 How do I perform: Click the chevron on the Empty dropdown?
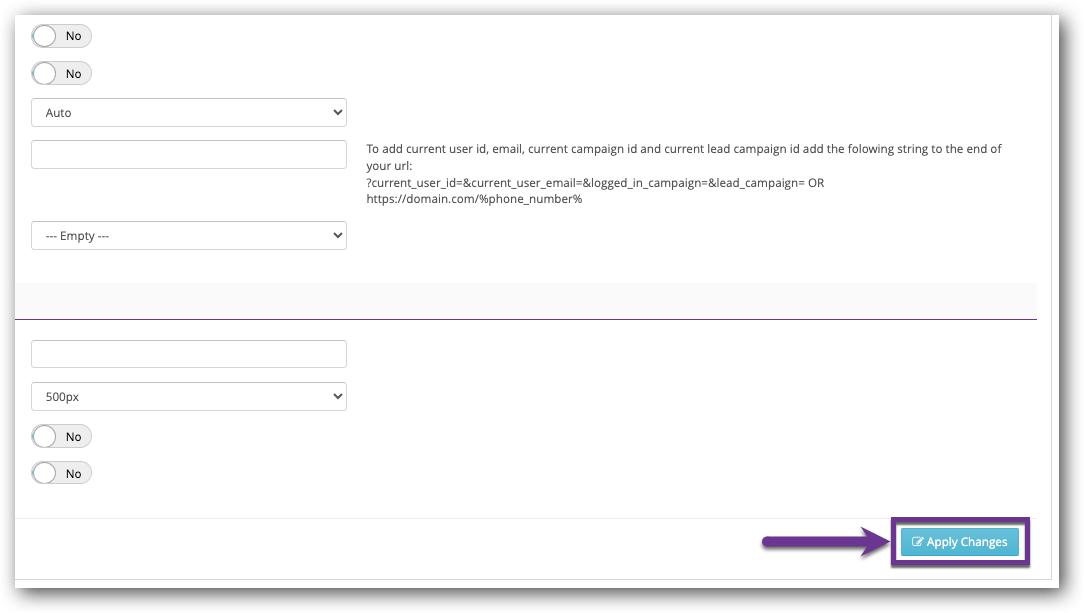pos(338,235)
